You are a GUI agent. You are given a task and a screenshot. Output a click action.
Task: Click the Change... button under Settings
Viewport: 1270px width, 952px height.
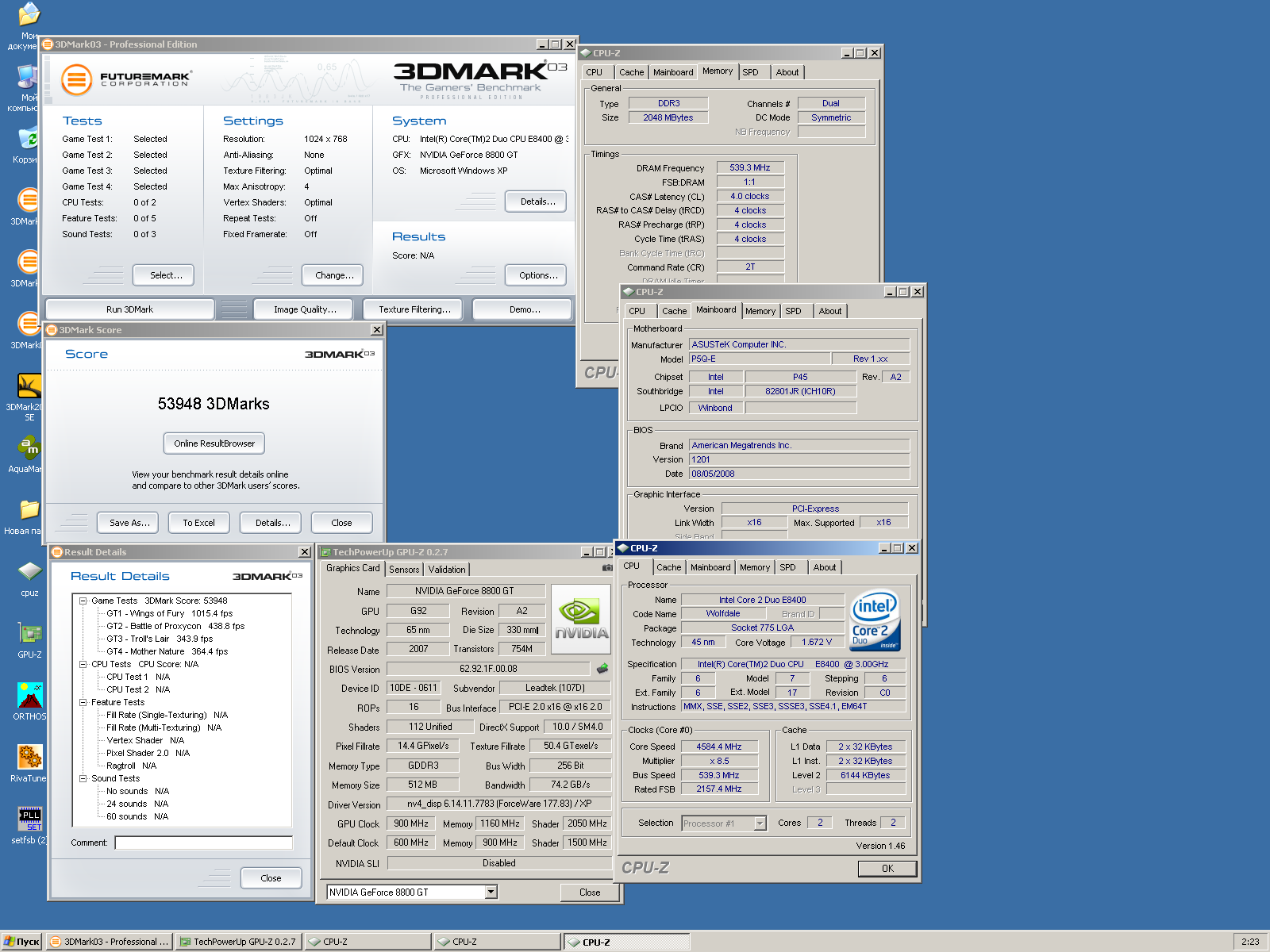[x=334, y=275]
